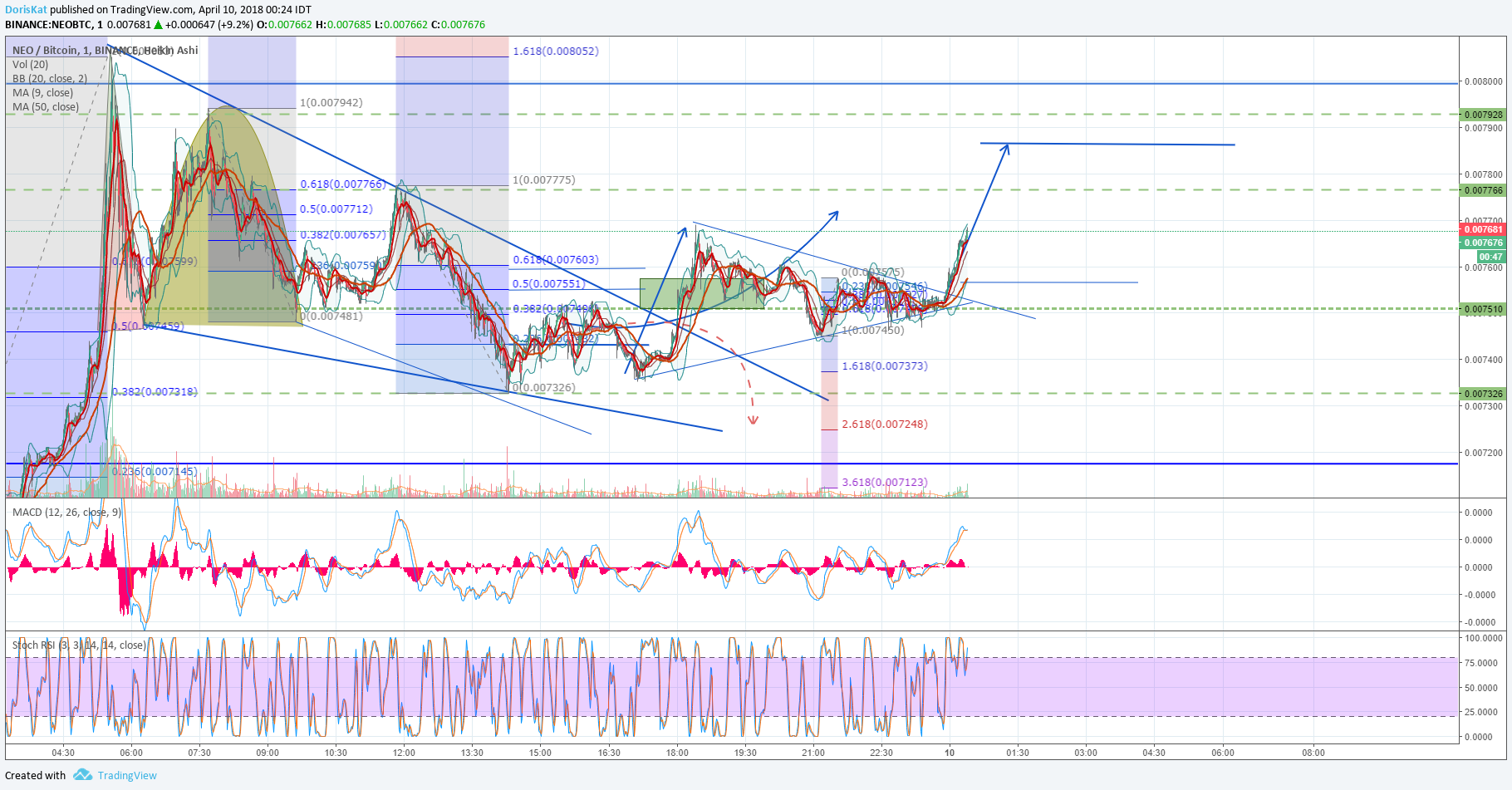The height and width of the screenshot is (790, 1512).
Task: Select the Vol (20) indicator label
Action: [31, 65]
